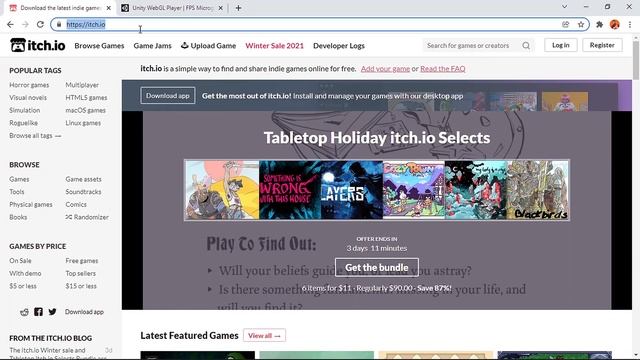Click the Log in button
The image size is (640, 360).
point(560,45)
